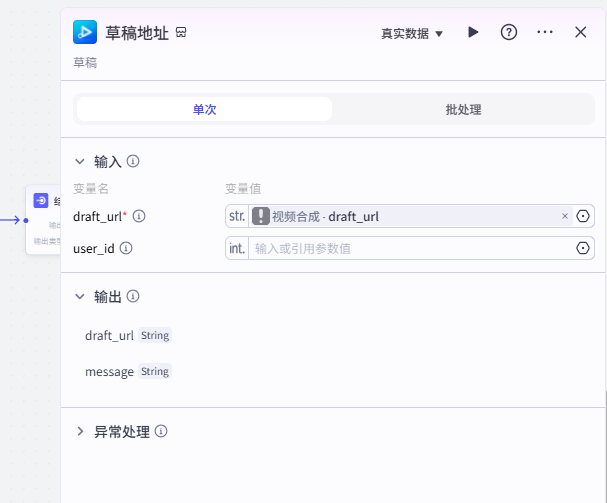
Task: Open the three-dot more options menu
Action: tap(545, 32)
